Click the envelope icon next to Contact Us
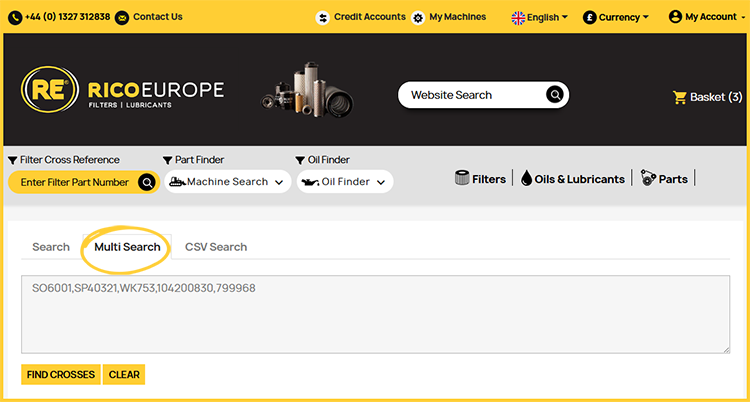Screen dimensions: 750x402 tap(122, 18)
